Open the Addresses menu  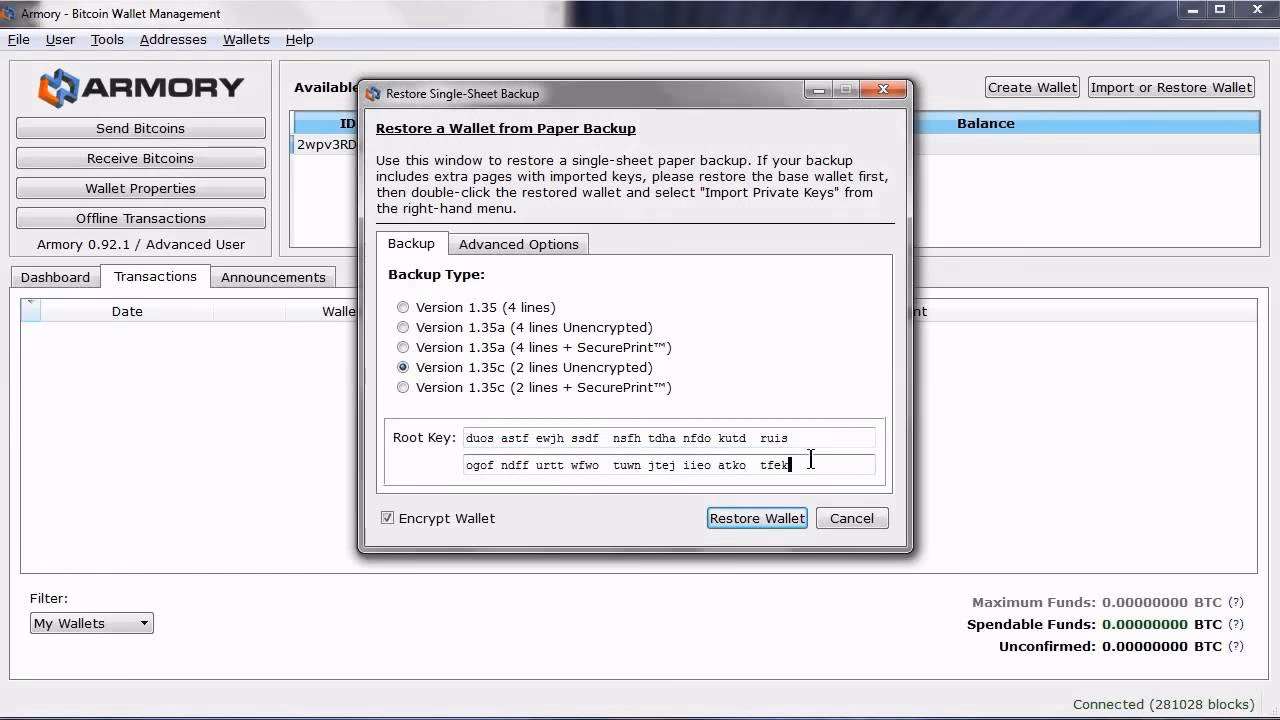[173, 40]
